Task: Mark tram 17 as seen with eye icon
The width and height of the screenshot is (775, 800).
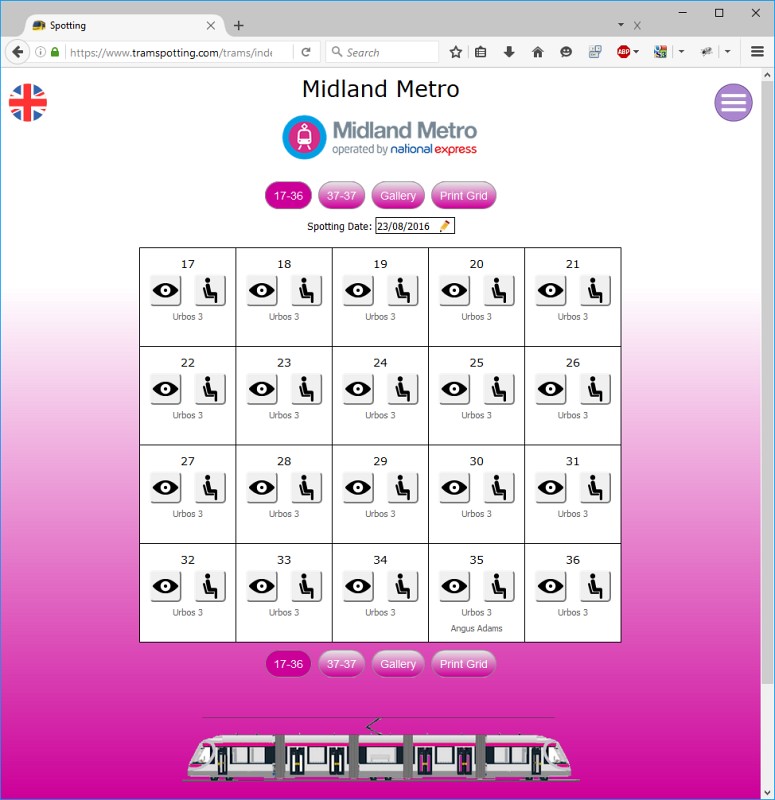Action: click(166, 290)
